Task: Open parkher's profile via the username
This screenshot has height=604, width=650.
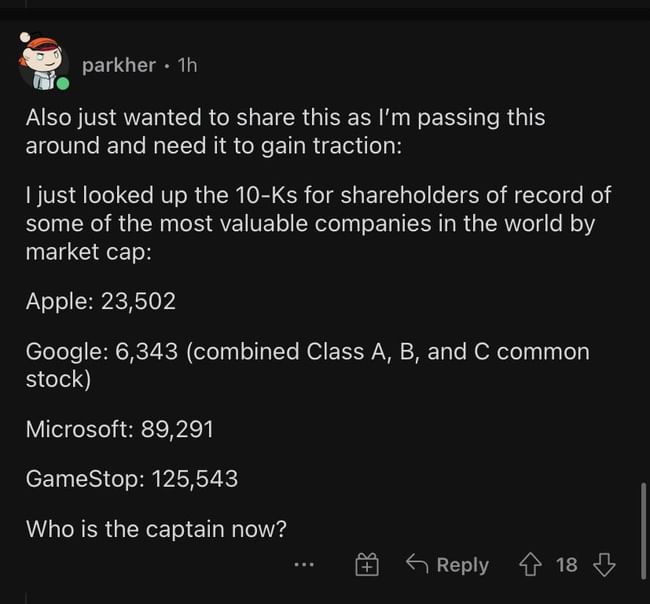Action: 119,65
